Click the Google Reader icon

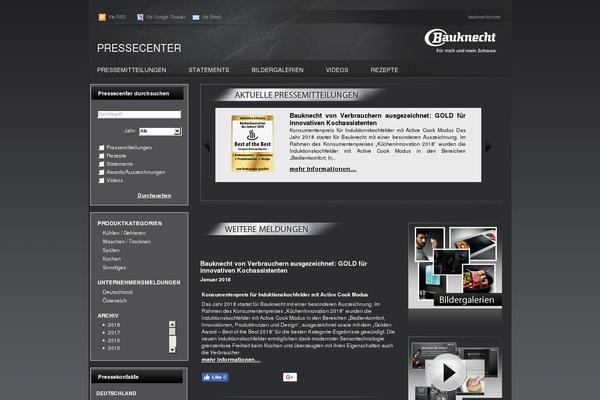point(140,17)
